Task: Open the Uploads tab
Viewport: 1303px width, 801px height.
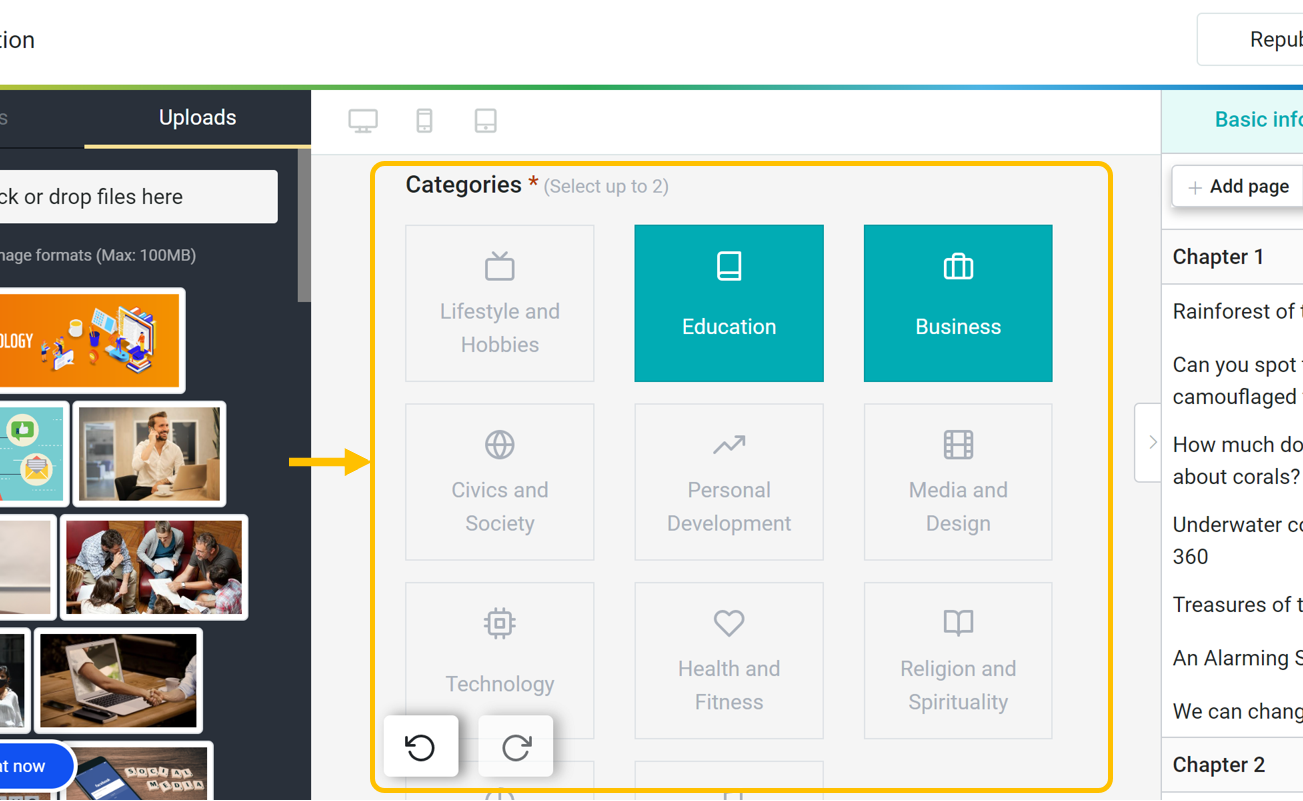Action: point(198,118)
